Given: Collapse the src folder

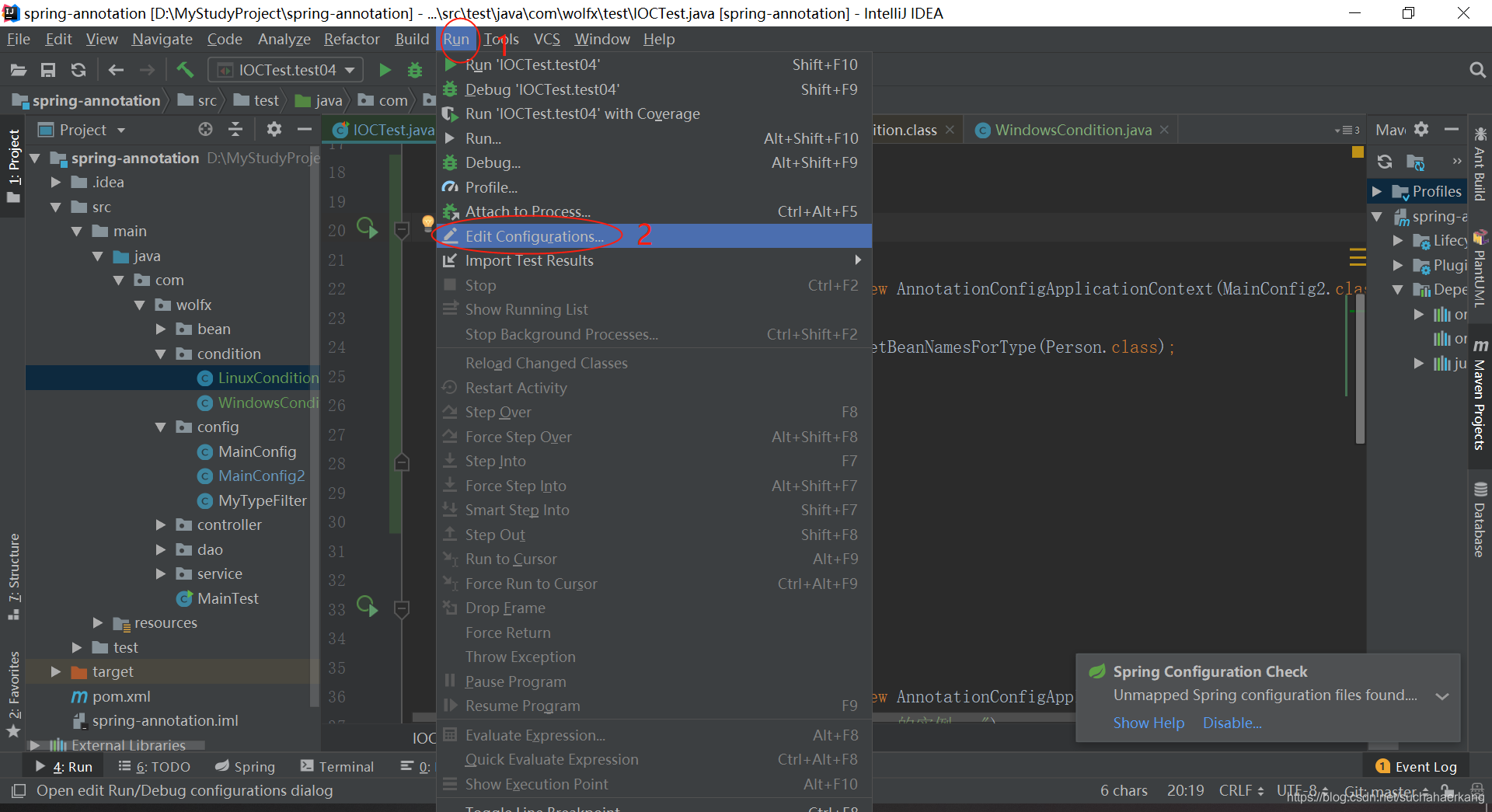Looking at the screenshot, I should 56,207.
